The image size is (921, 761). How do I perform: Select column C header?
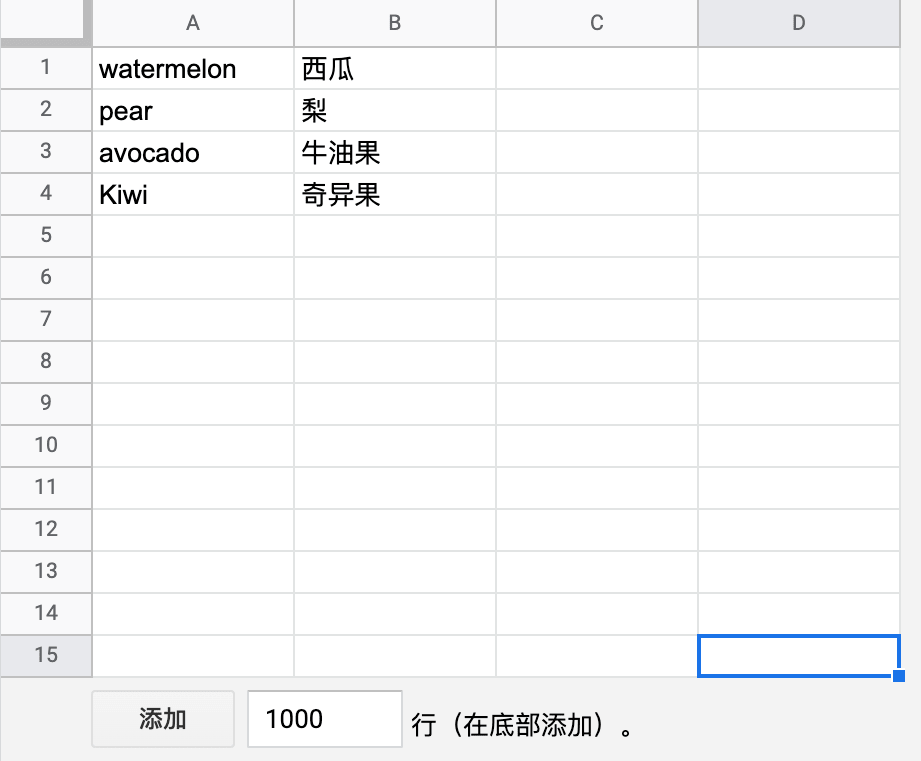click(597, 23)
